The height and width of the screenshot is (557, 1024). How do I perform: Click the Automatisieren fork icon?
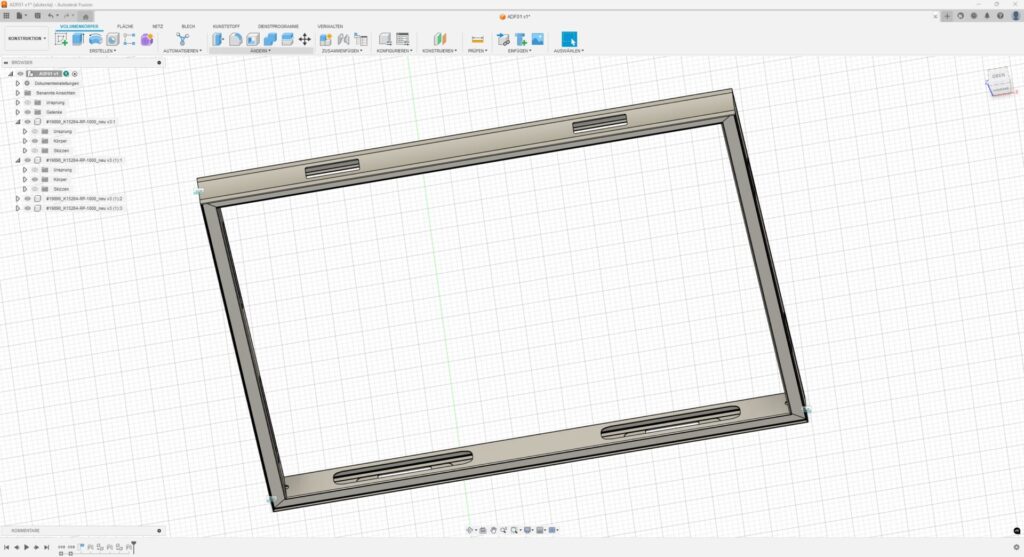pos(182,39)
